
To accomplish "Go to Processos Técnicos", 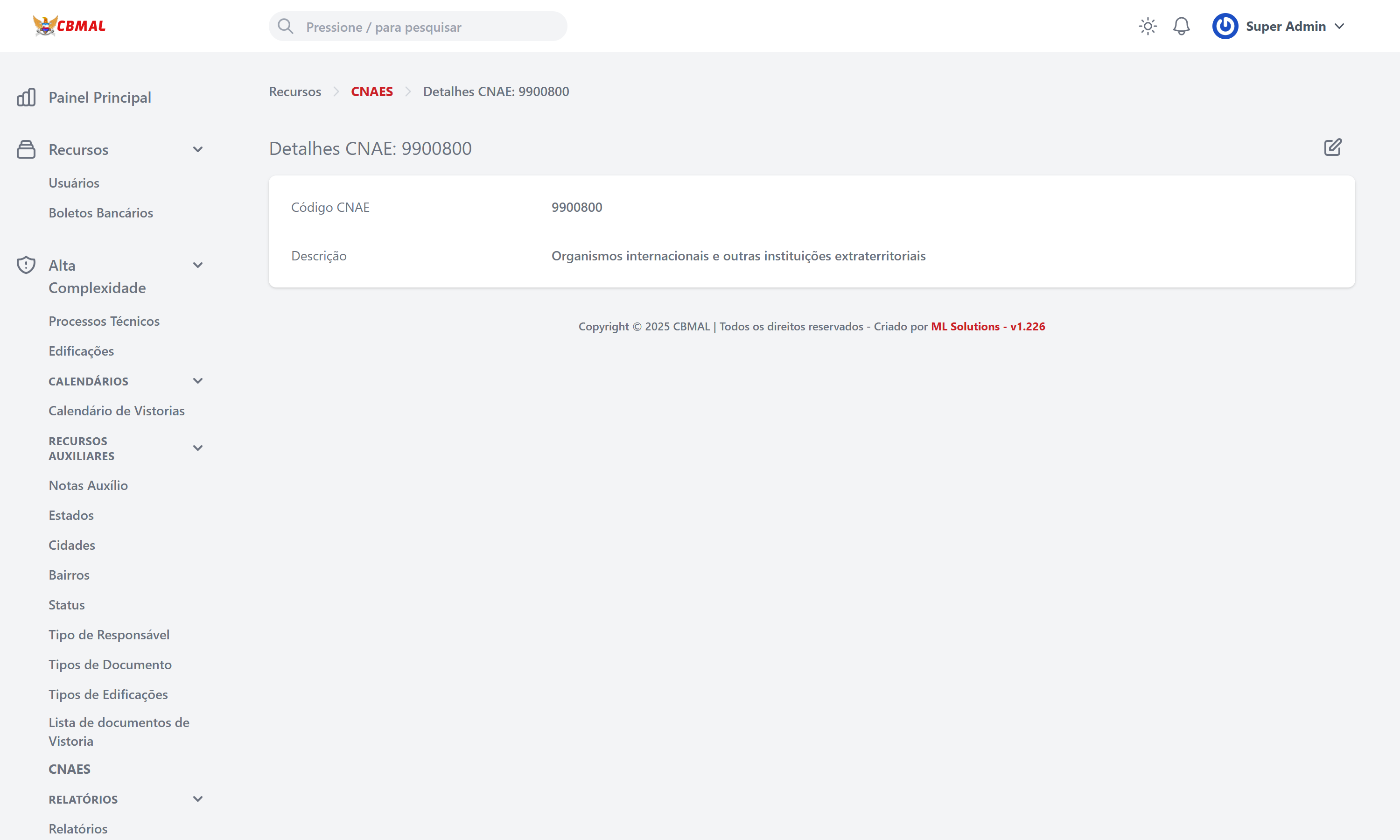I will [104, 321].
